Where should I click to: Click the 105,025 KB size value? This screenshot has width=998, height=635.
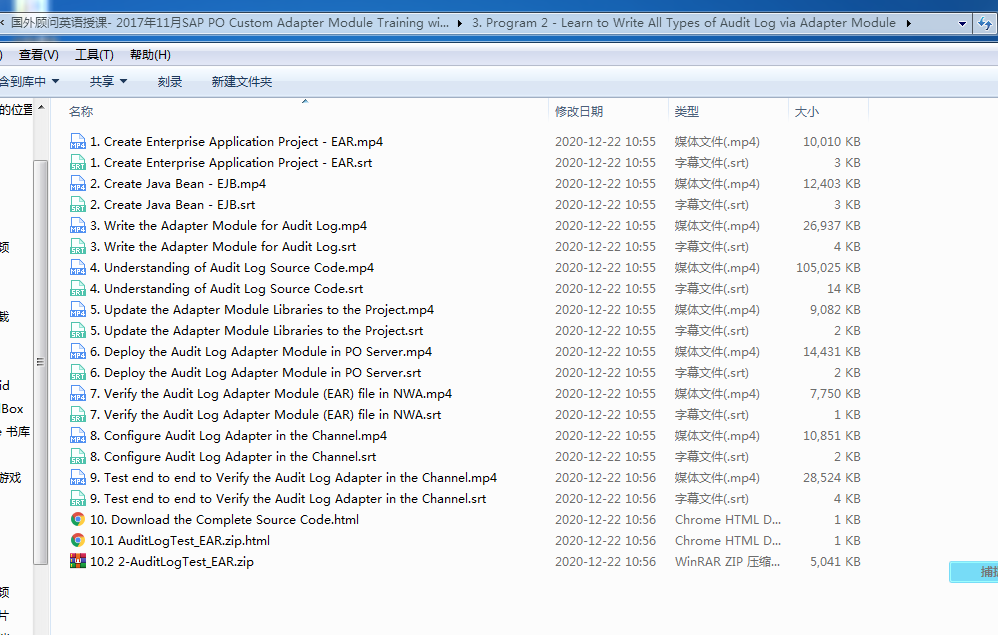coord(828,267)
